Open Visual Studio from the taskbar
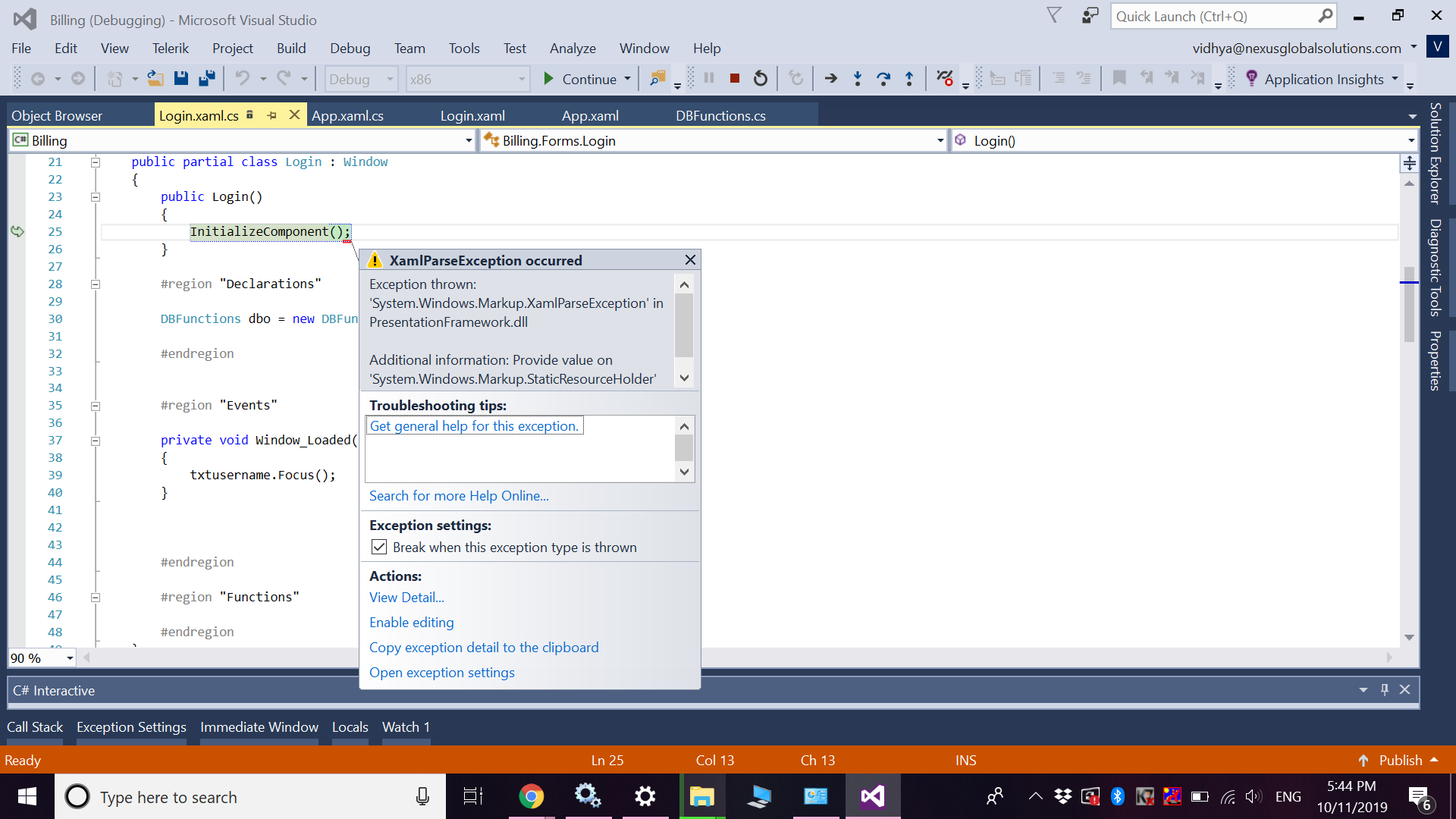Image resolution: width=1456 pixels, height=819 pixels. [x=872, y=796]
